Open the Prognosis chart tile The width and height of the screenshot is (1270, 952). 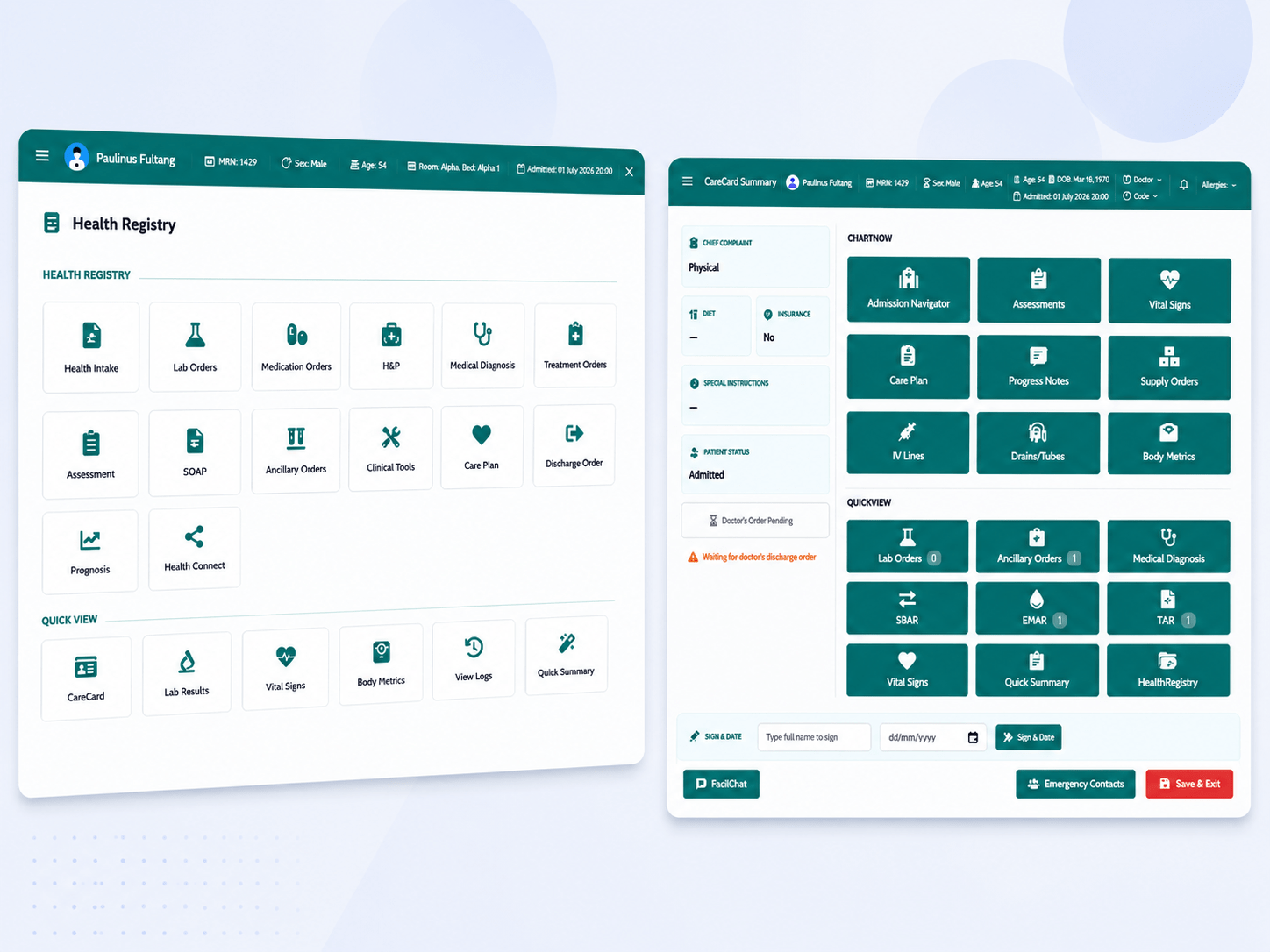pyautogui.click(x=90, y=551)
